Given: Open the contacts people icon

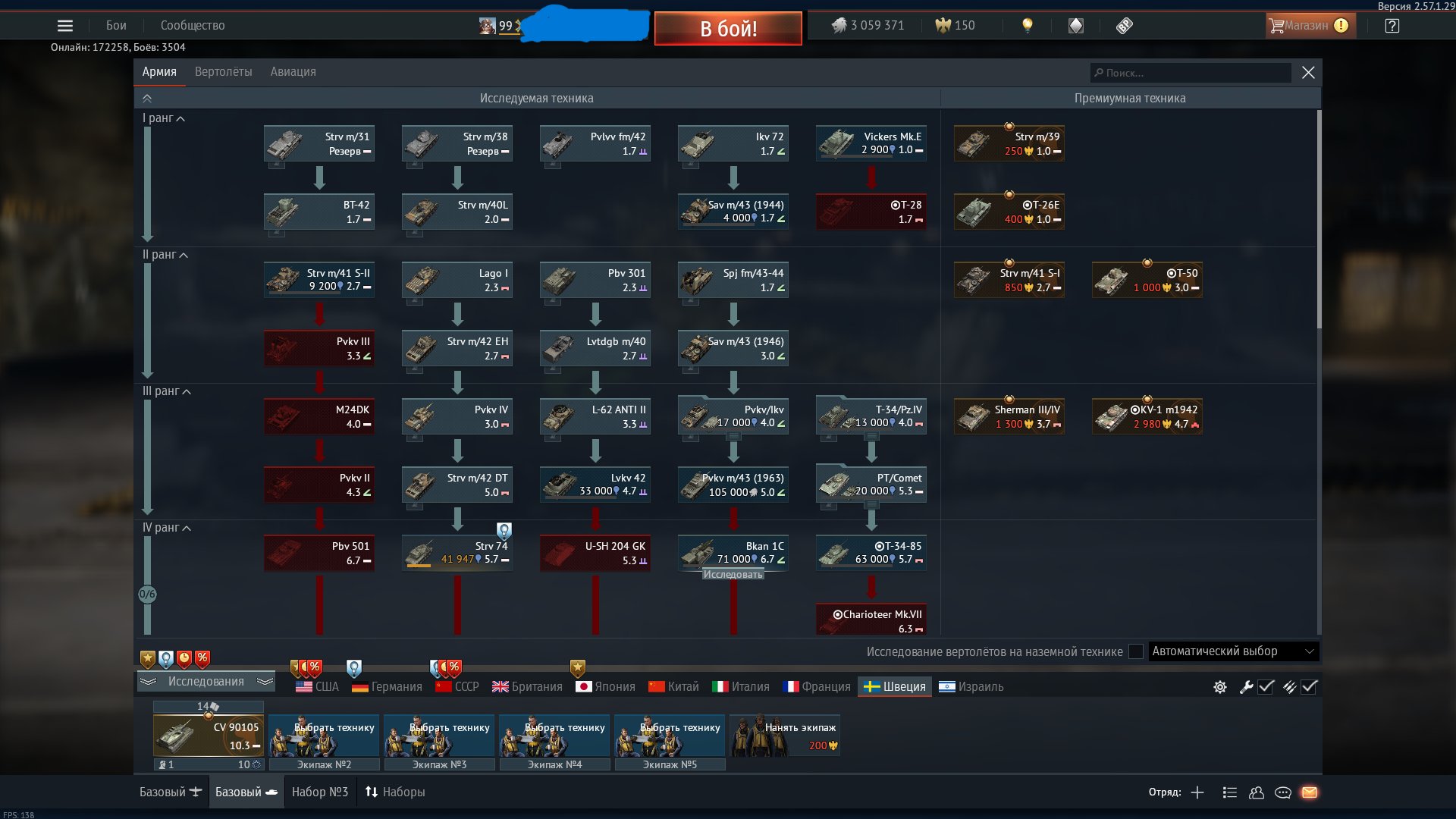Looking at the screenshot, I should pos(1257,792).
